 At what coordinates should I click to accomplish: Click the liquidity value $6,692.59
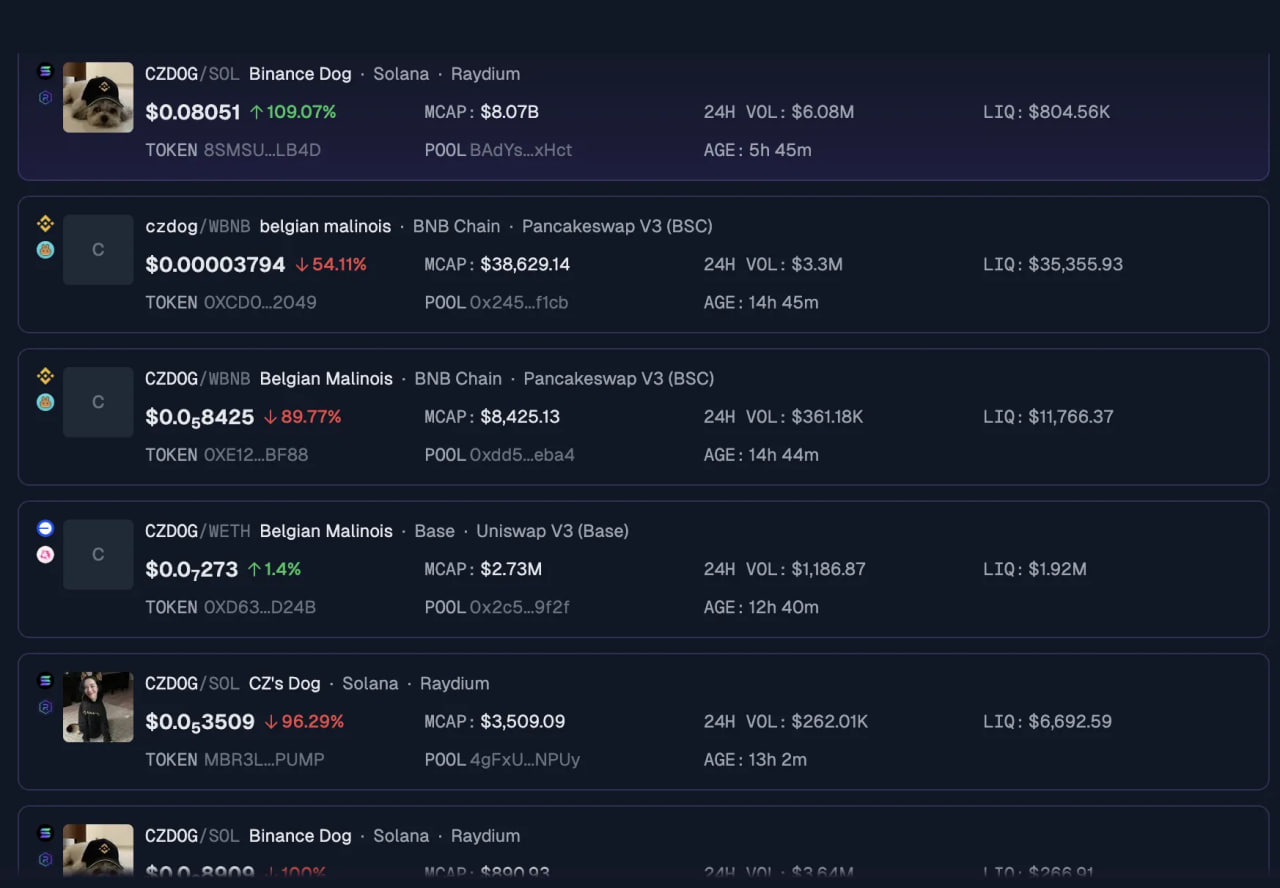pos(1071,722)
